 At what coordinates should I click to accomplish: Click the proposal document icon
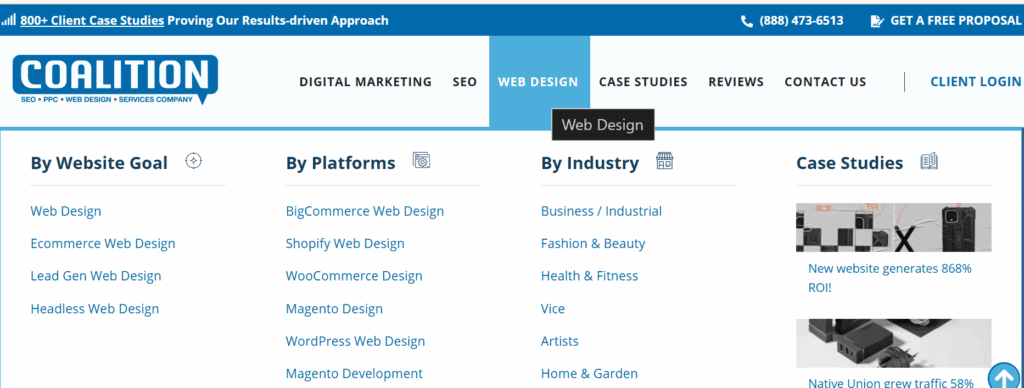tap(877, 21)
